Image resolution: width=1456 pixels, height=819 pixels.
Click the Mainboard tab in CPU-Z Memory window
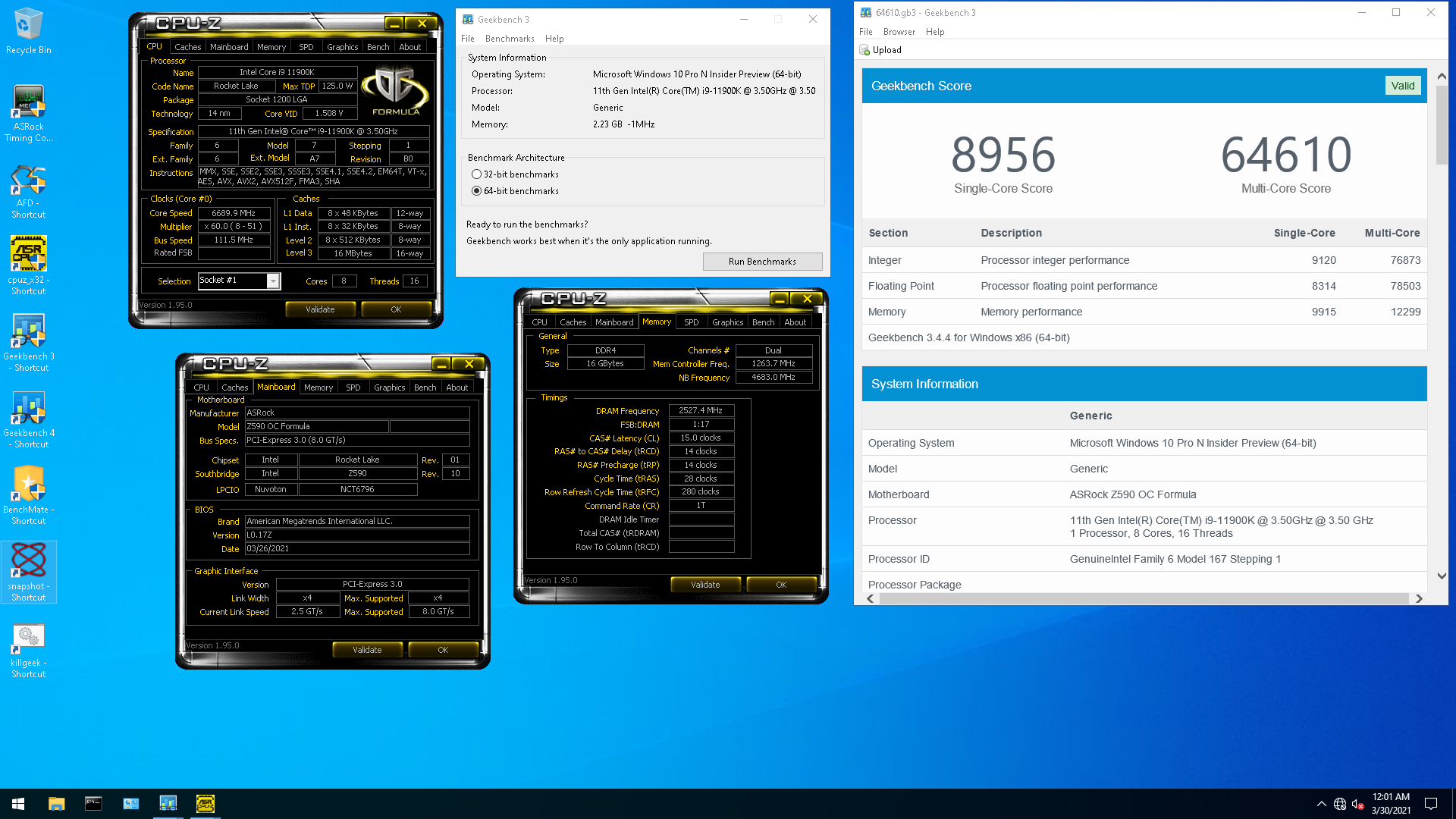[x=613, y=322]
